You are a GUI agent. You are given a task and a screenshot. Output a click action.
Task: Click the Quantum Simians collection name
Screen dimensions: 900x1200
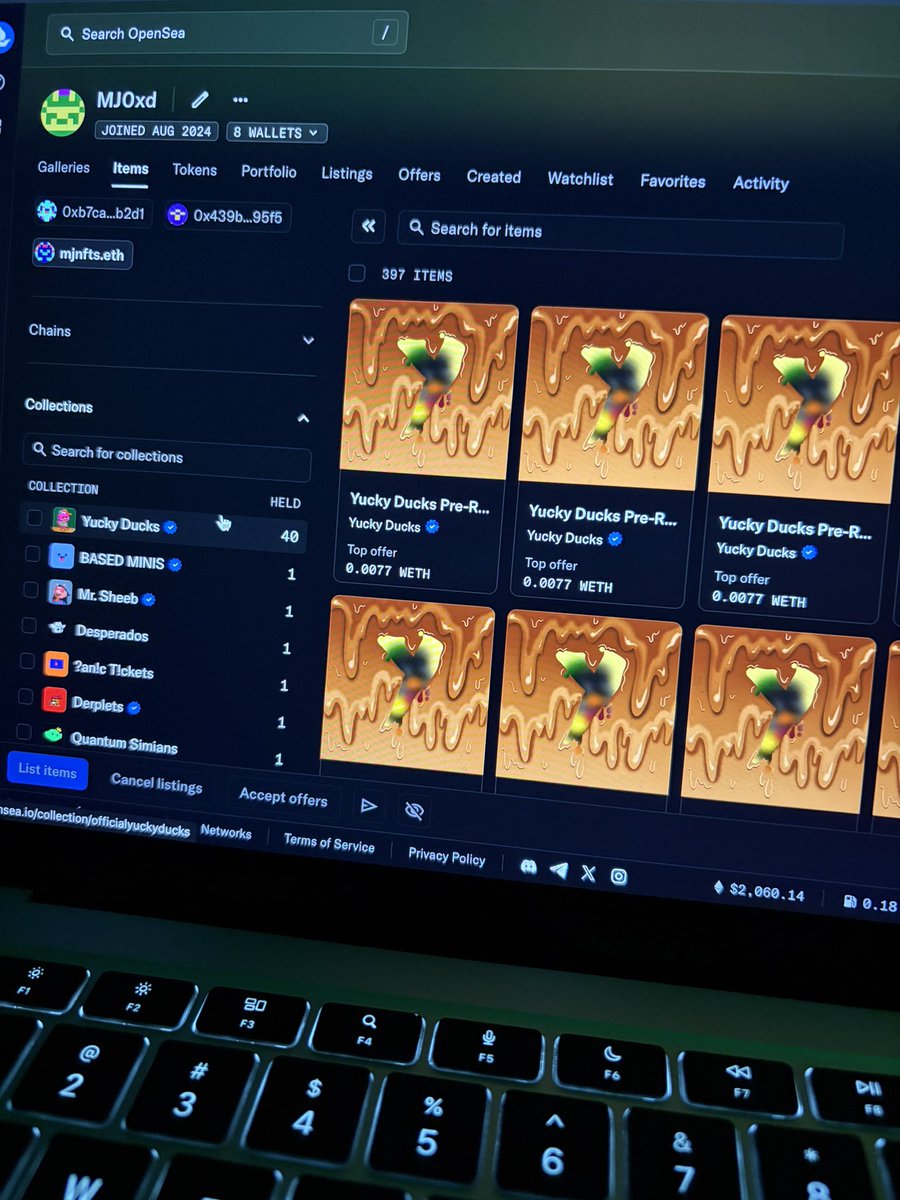(x=124, y=742)
